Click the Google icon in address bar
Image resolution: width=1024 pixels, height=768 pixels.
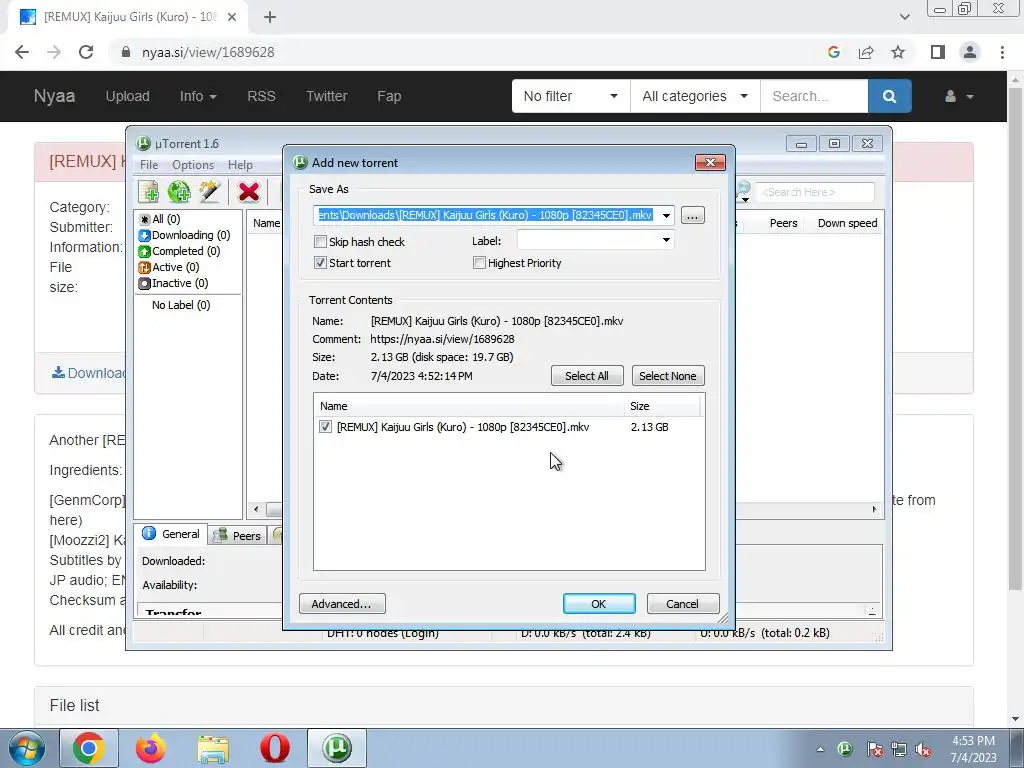point(834,52)
